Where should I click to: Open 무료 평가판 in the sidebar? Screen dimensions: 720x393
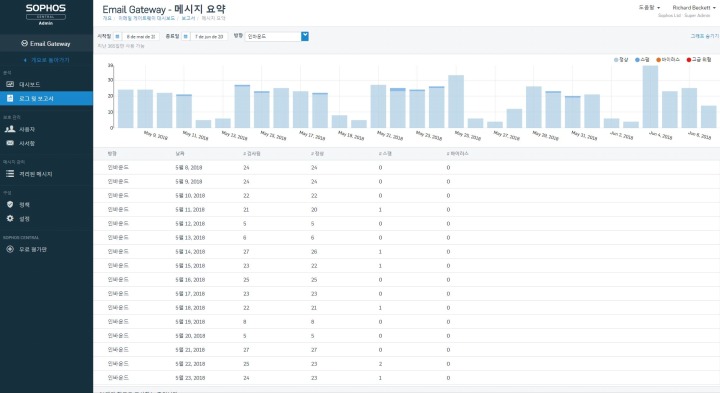coord(33,249)
